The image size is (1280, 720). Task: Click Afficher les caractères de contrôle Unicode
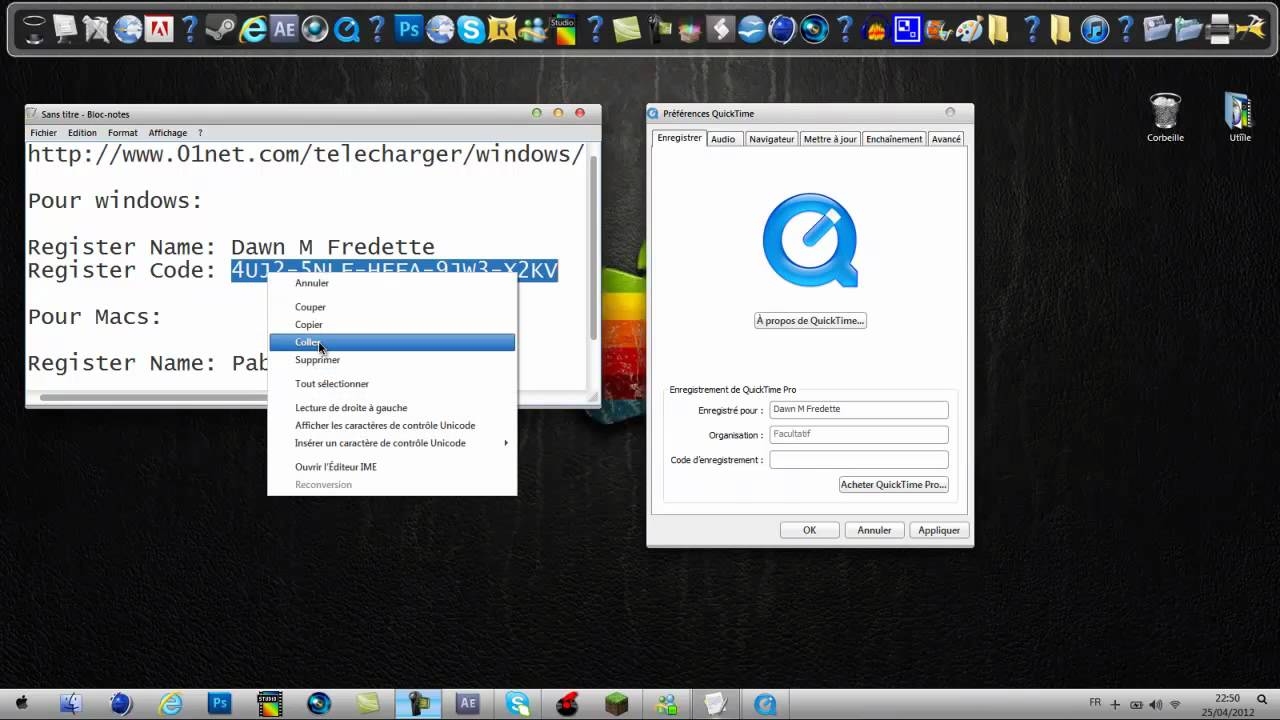tap(392, 425)
